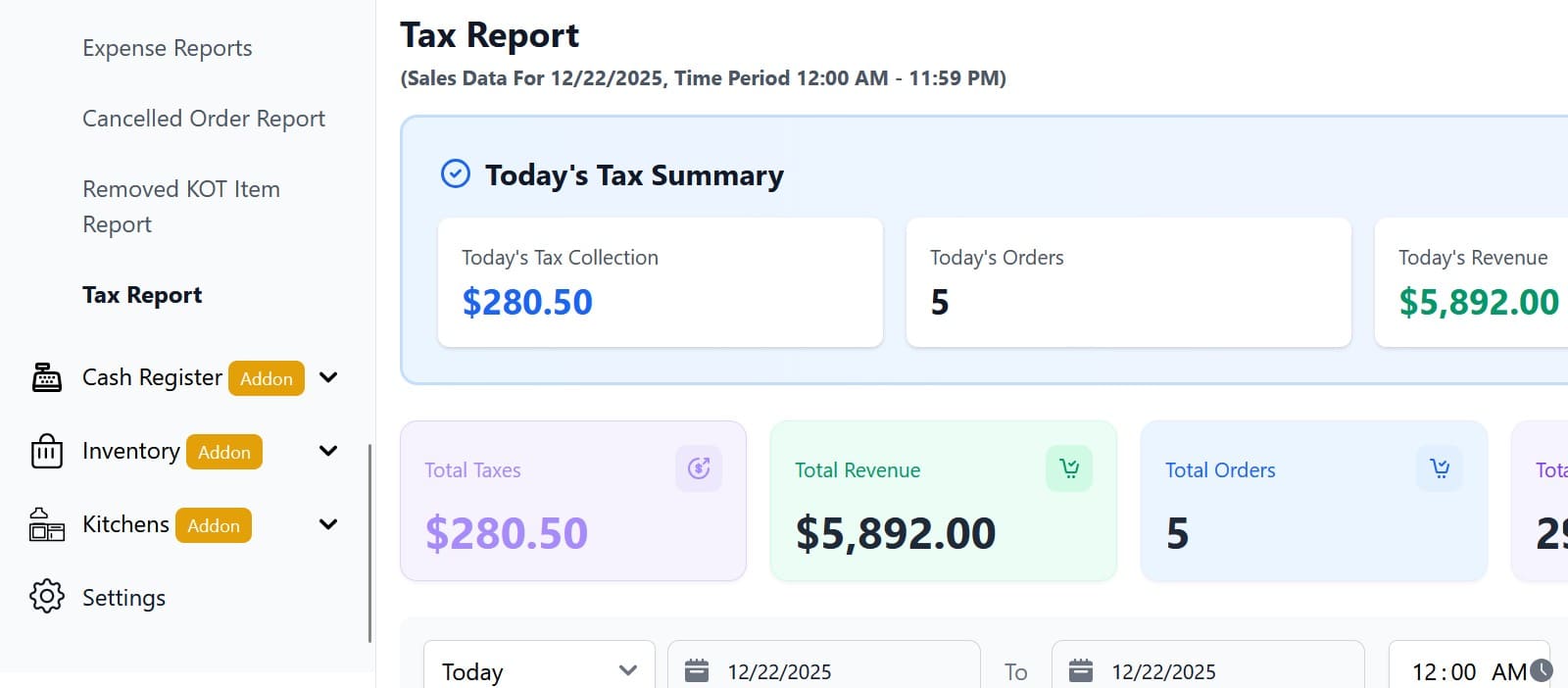Click the checkmark icon beside Today's Tax Summary
This screenshot has width=1568, height=688.
[x=456, y=173]
